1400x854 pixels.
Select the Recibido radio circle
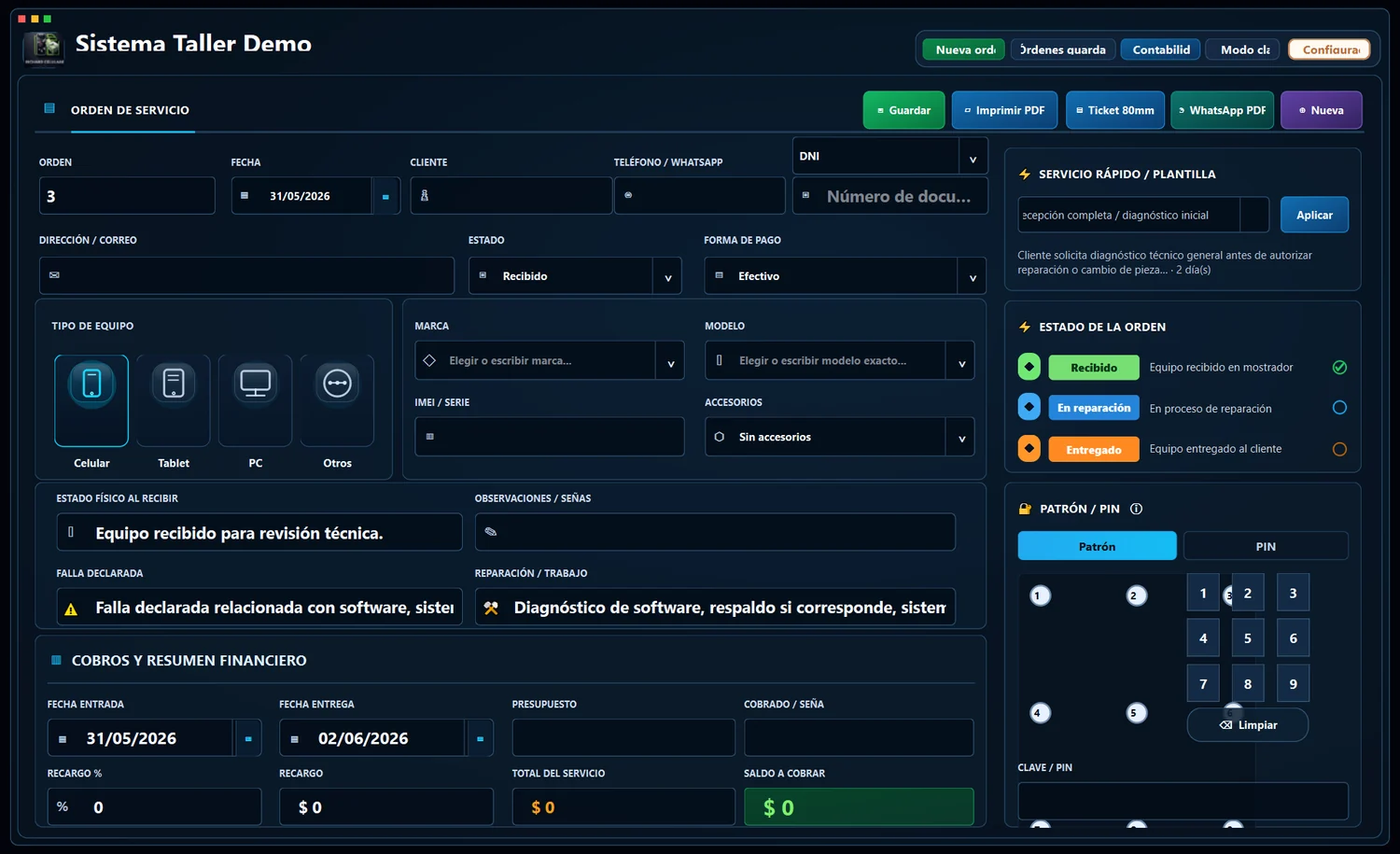(1339, 367)
